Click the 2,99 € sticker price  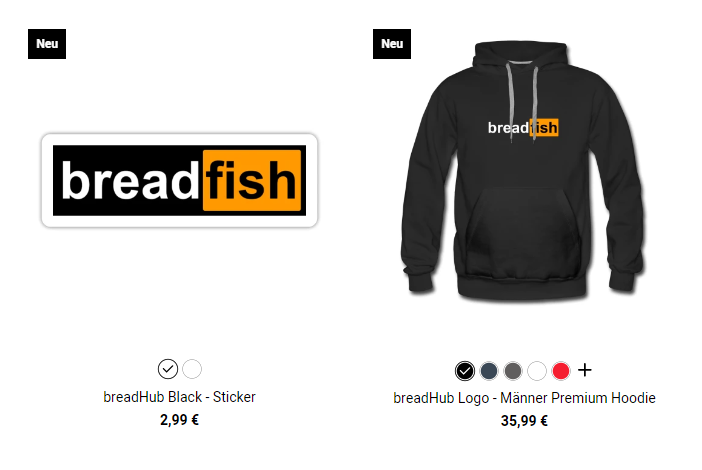click(180, 420)
